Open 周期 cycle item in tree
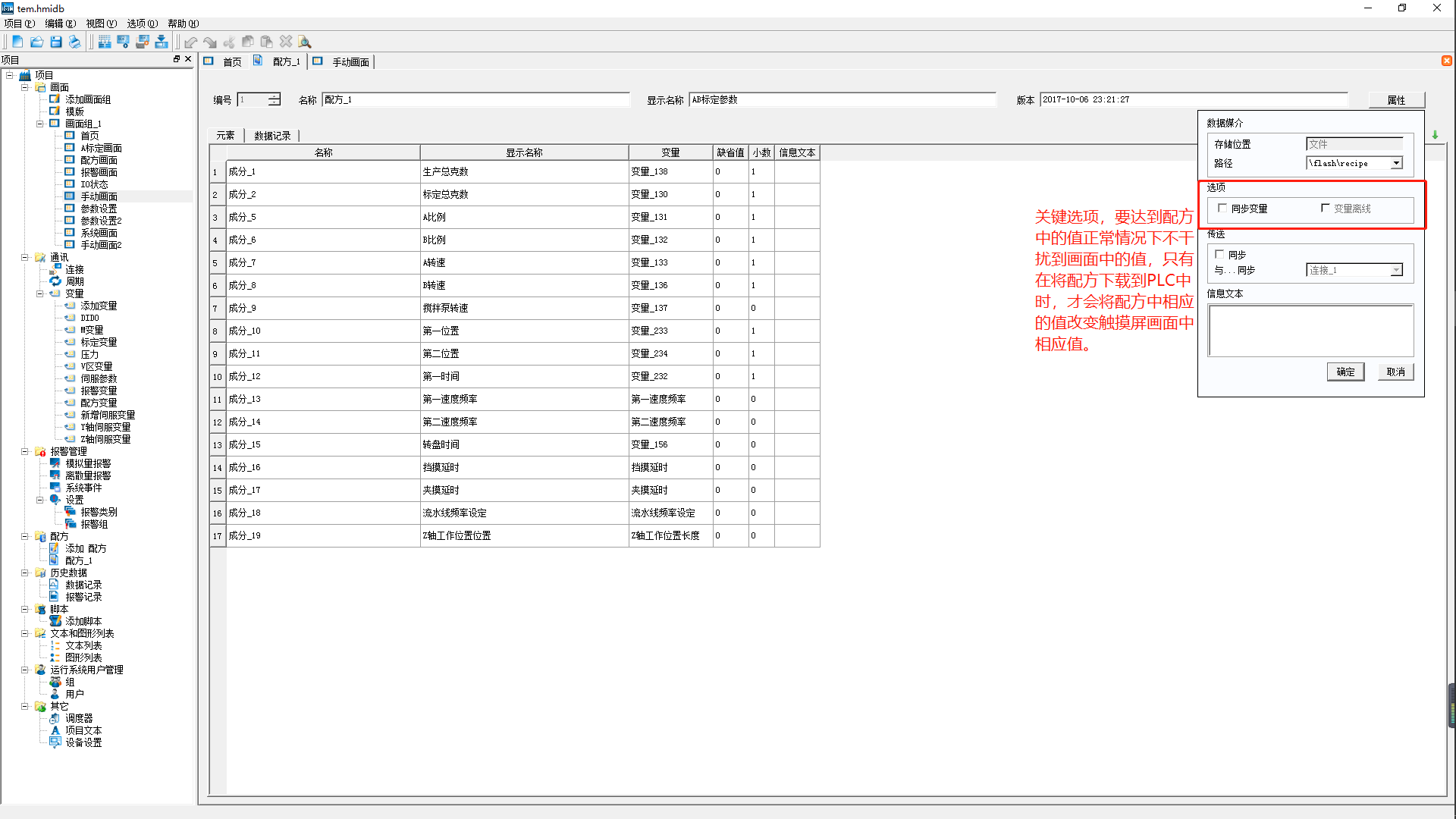The height and width of the screenshot is (819, 1456). point(74,281)
